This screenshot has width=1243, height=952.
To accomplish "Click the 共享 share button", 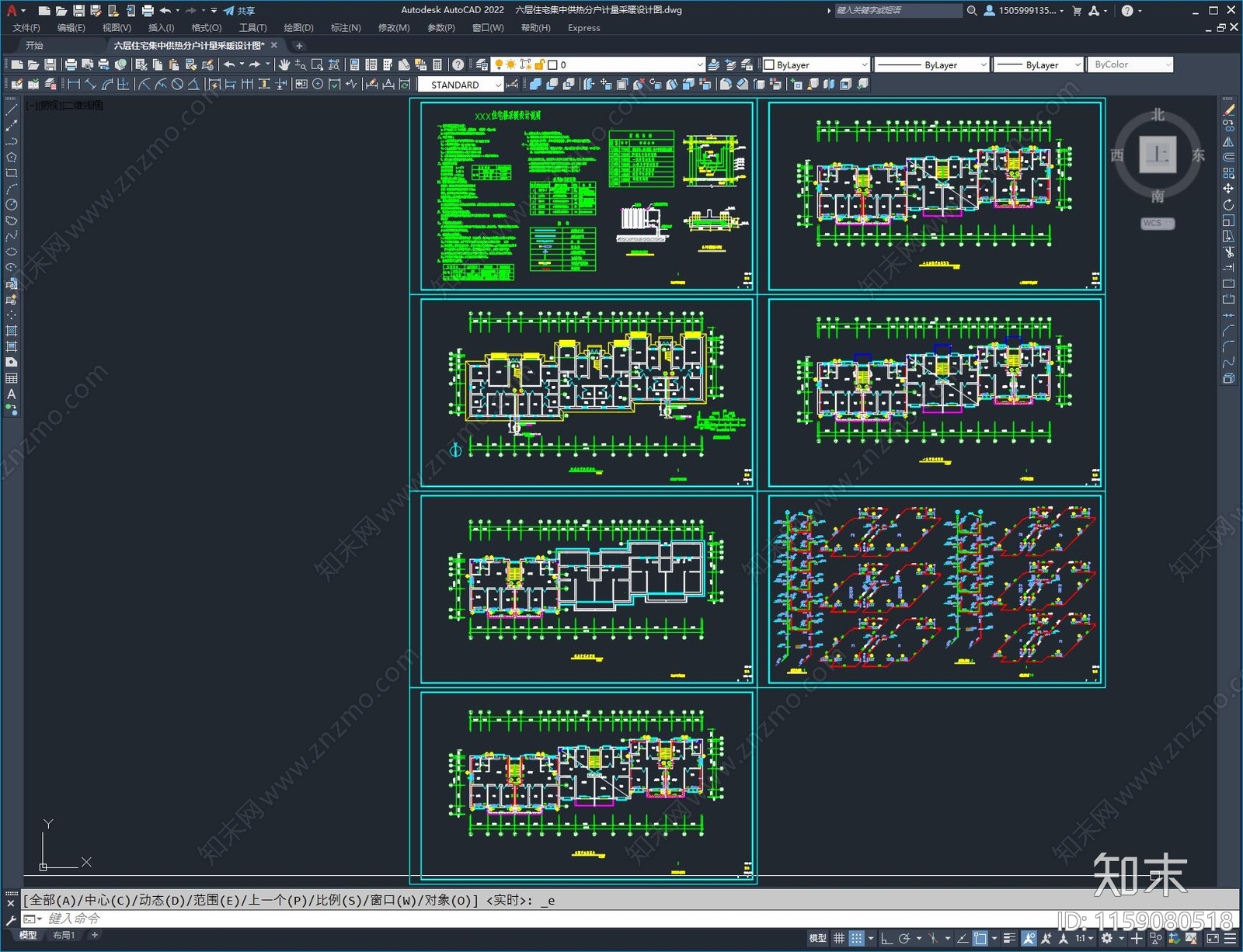I will point(239,11).
